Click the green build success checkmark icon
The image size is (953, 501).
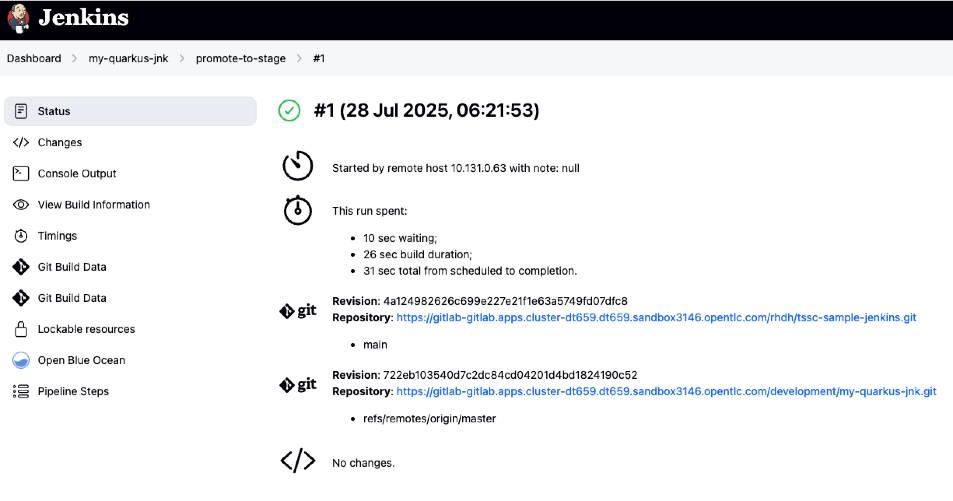289,111
